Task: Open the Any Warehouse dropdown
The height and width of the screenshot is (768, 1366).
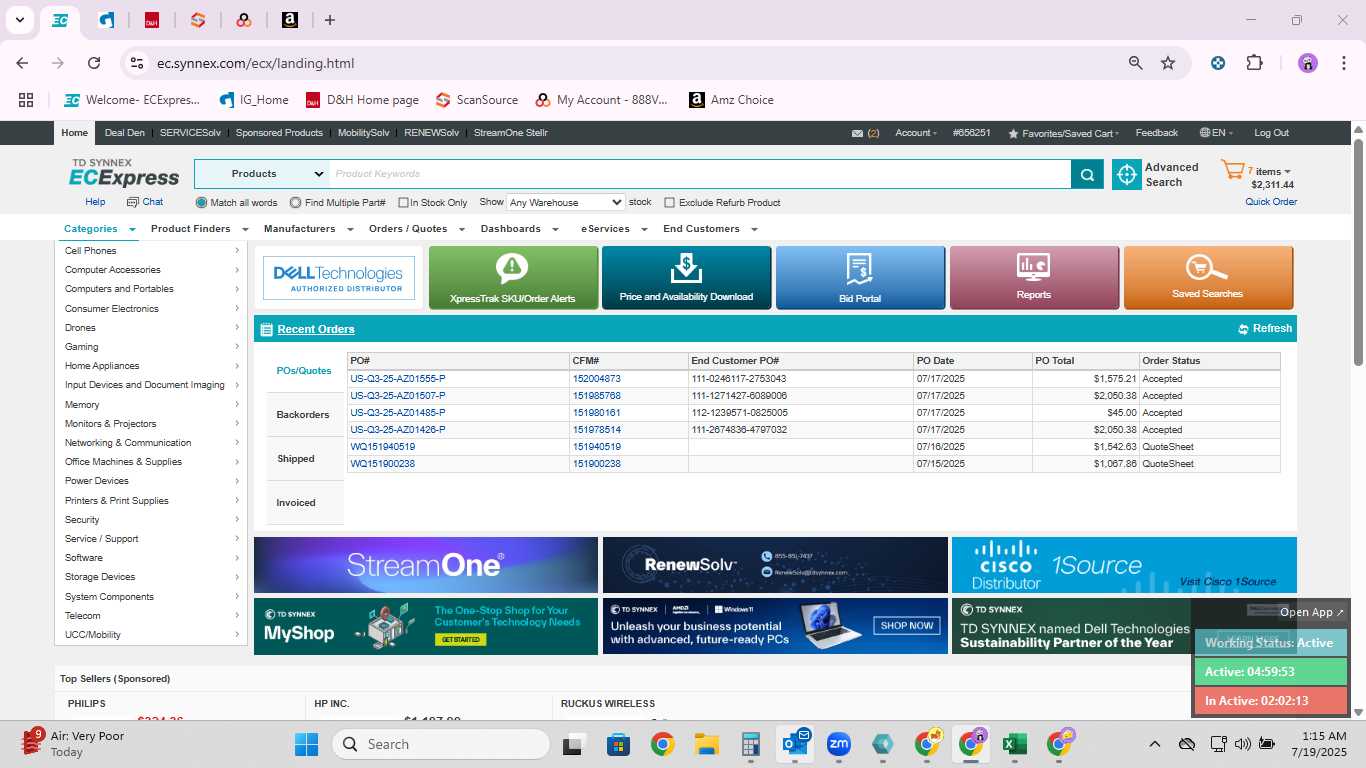Action: pyautogui.click(x=565, y=202)
